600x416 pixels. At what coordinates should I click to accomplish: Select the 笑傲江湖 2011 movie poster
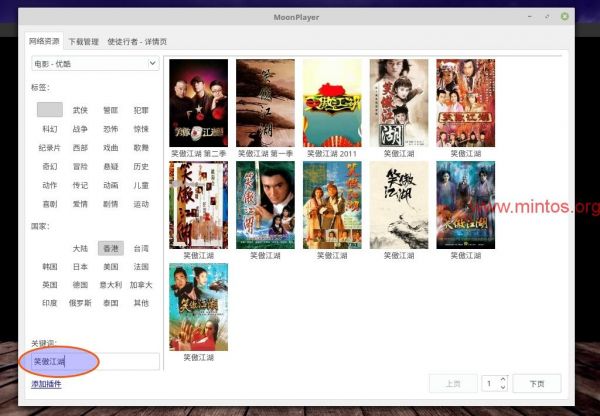click(331, 103)
